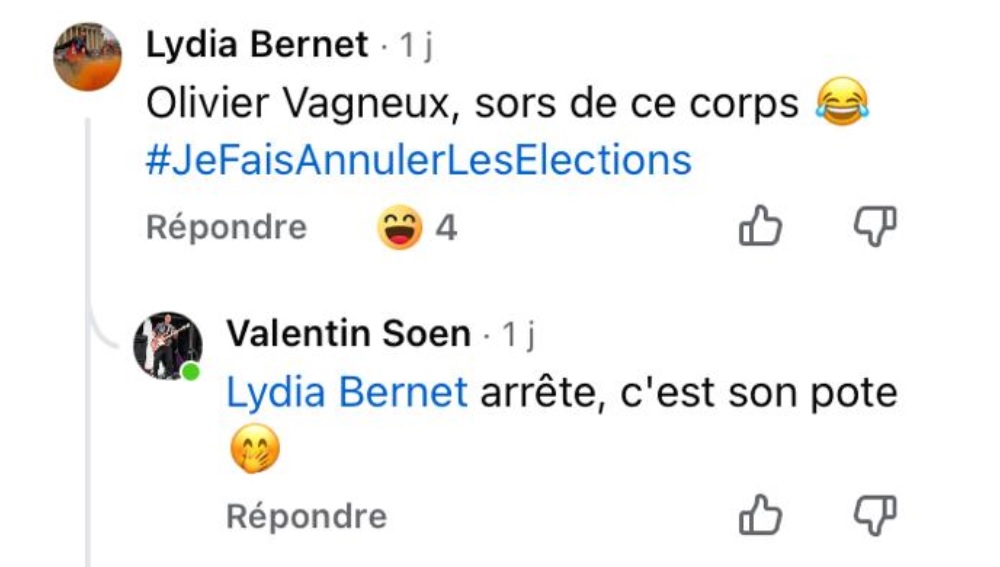Click the laughing-crying emoji in Lydia's comment
Screen dimensions: 1000x567
pos(841,104)
